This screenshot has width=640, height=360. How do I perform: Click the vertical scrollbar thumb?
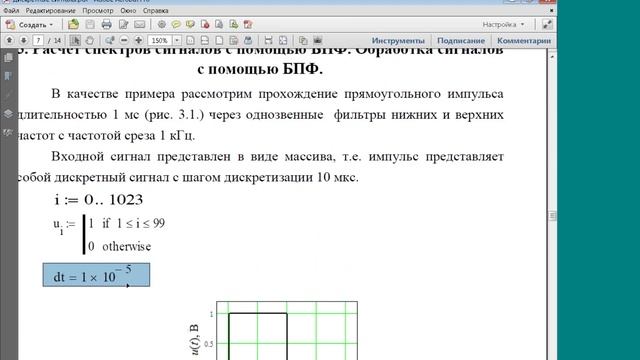552,216
